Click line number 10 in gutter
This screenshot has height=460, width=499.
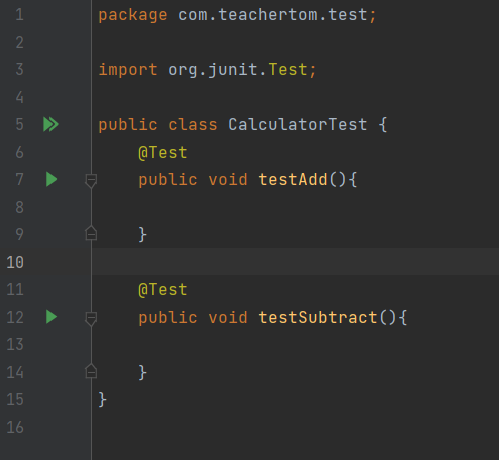15,262
